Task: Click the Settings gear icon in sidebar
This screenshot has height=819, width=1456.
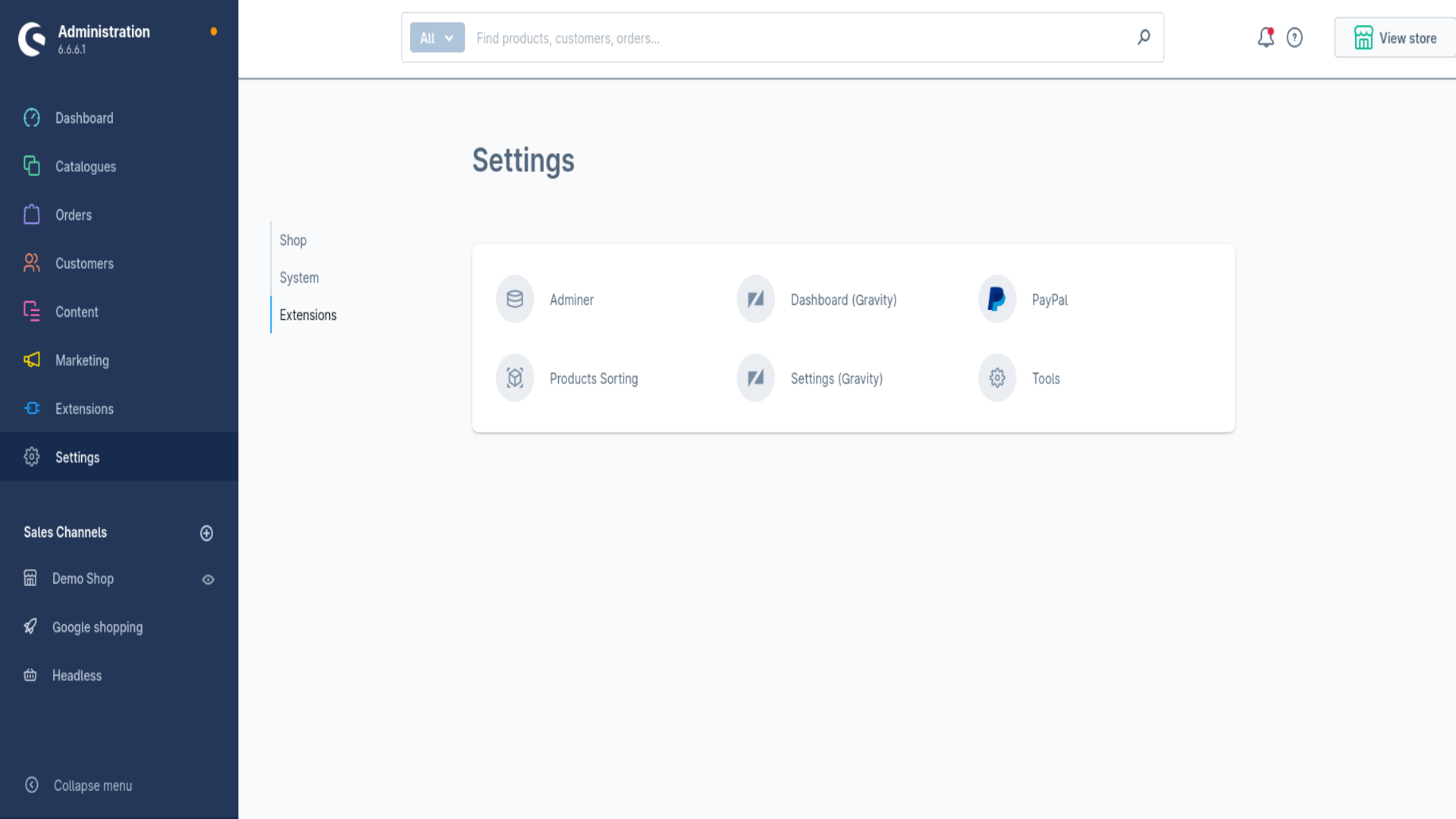Action: (32, 457)
